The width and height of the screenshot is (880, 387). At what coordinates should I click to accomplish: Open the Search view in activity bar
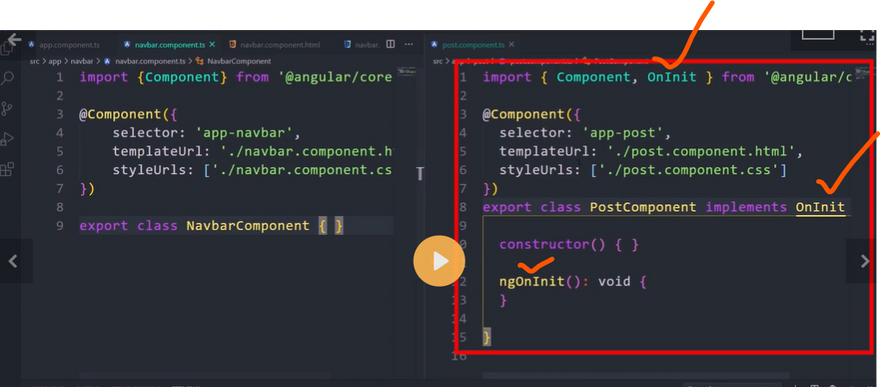tap(7, 78)
